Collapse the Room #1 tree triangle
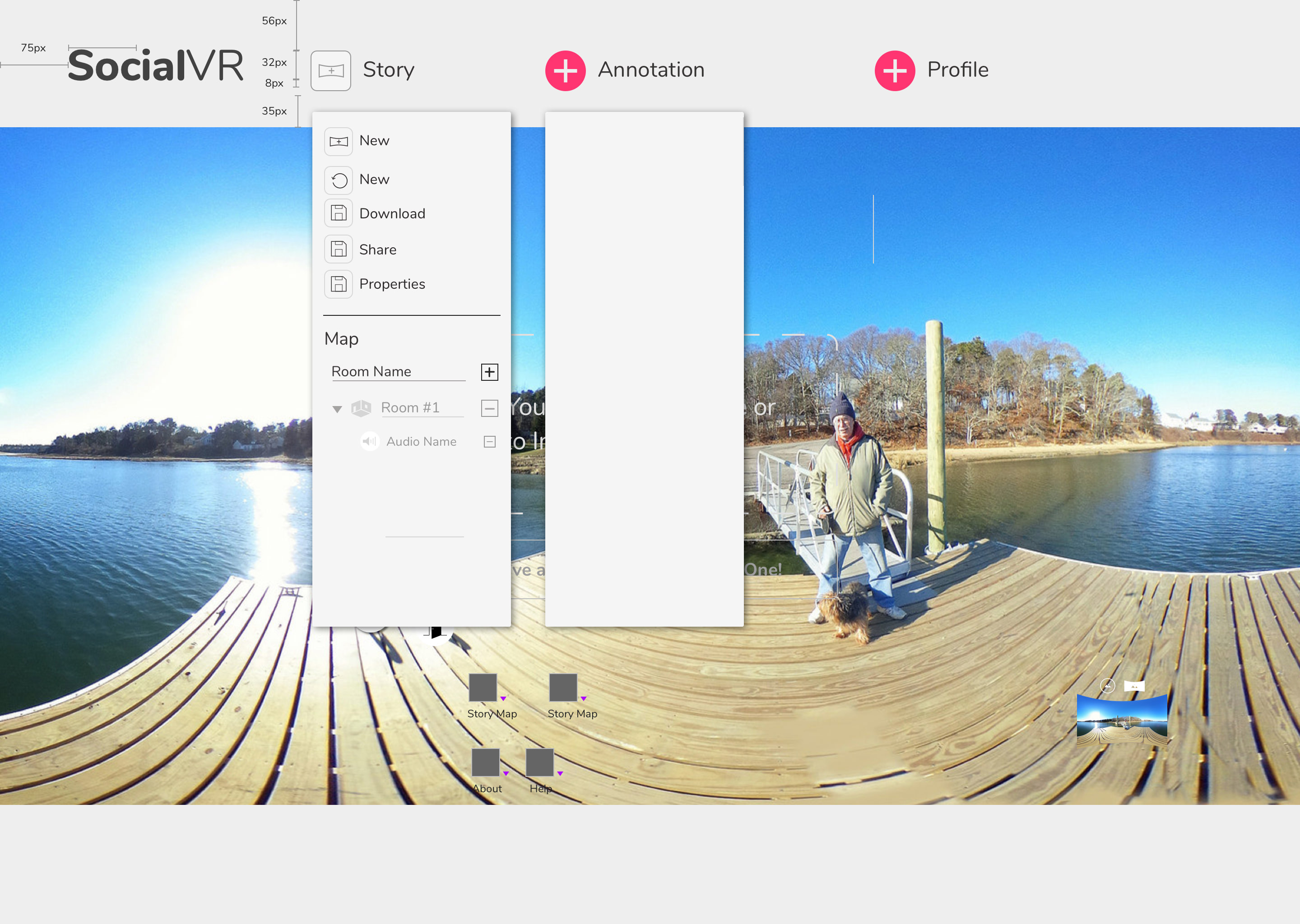1300x924 pixels. (x=337, y=409)
